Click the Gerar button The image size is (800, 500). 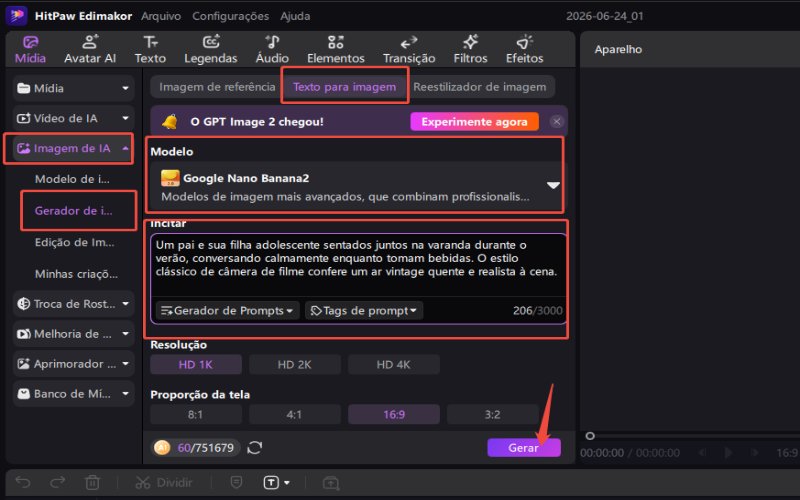[523, 448]
